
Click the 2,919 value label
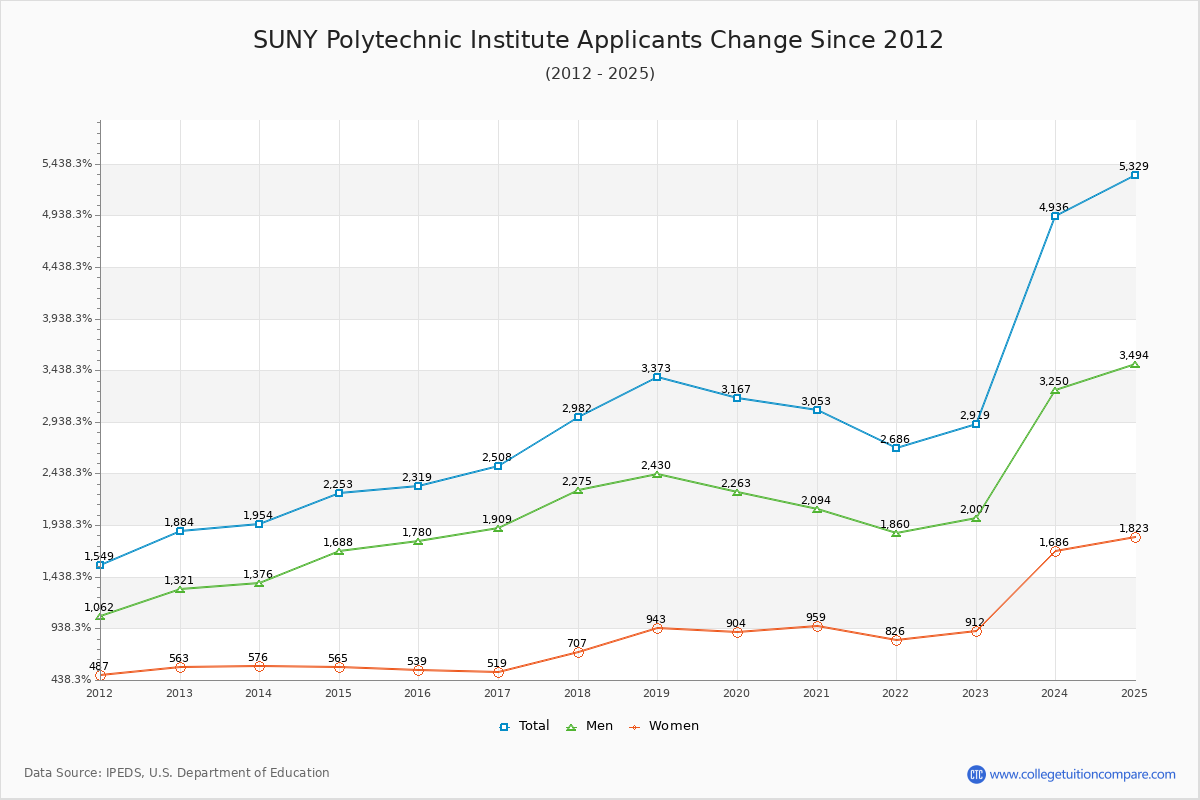(x=975, y=415)
